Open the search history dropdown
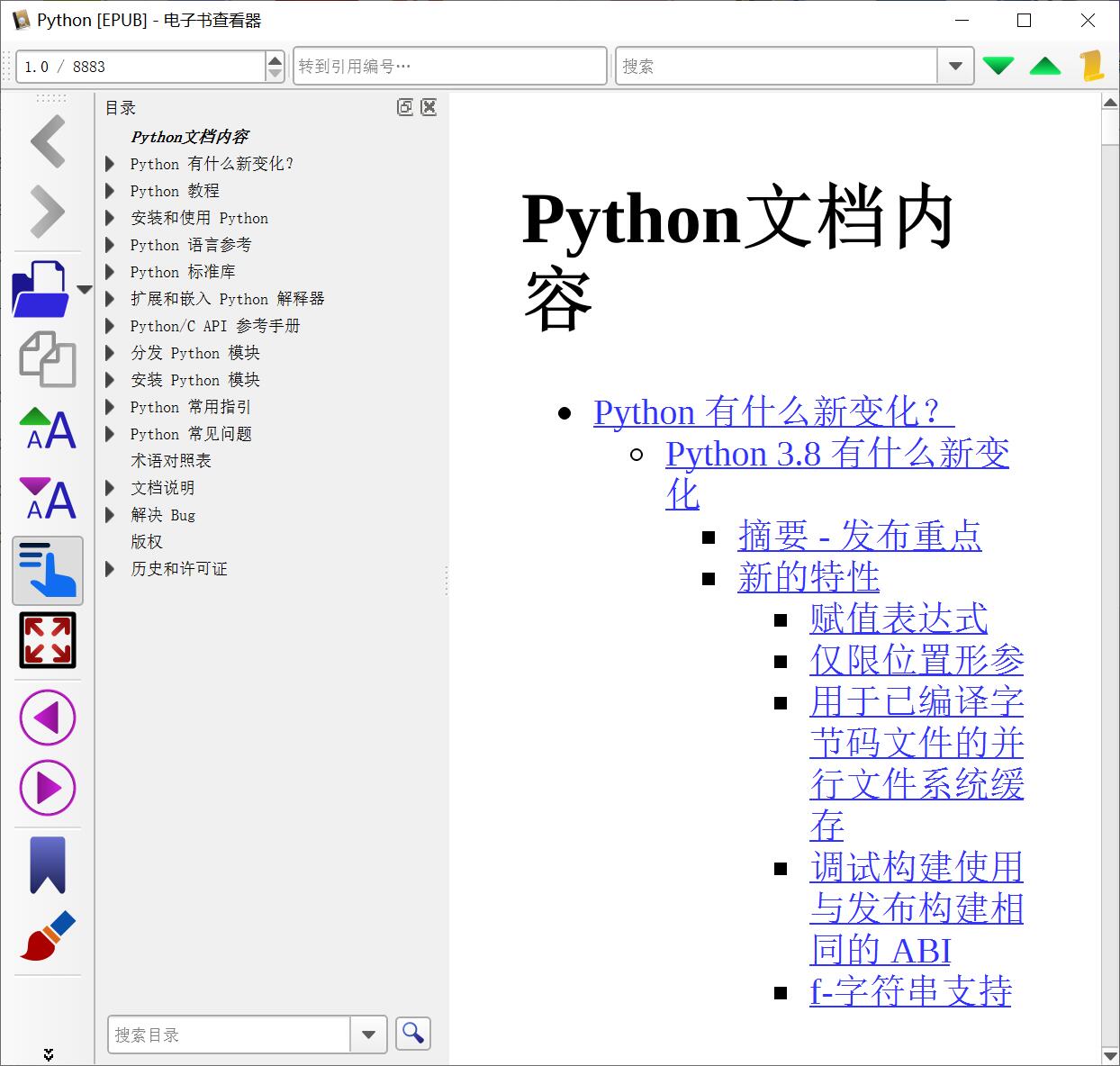The image size is (1120, 1066). (x=955, y=66)
